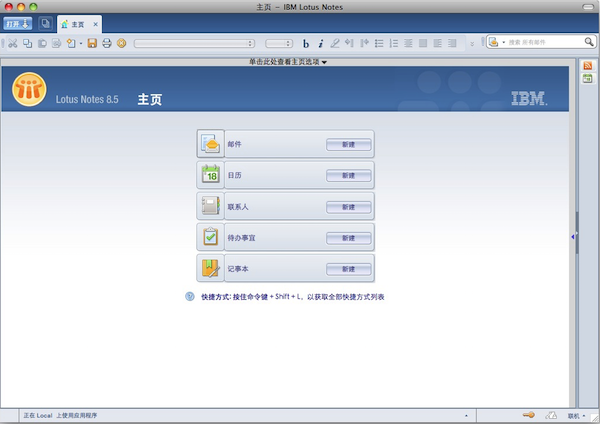The width and height of the screenshot is (600, 424).
Task: Click the highlighter pen icon
Action: (x=335, y=43)
